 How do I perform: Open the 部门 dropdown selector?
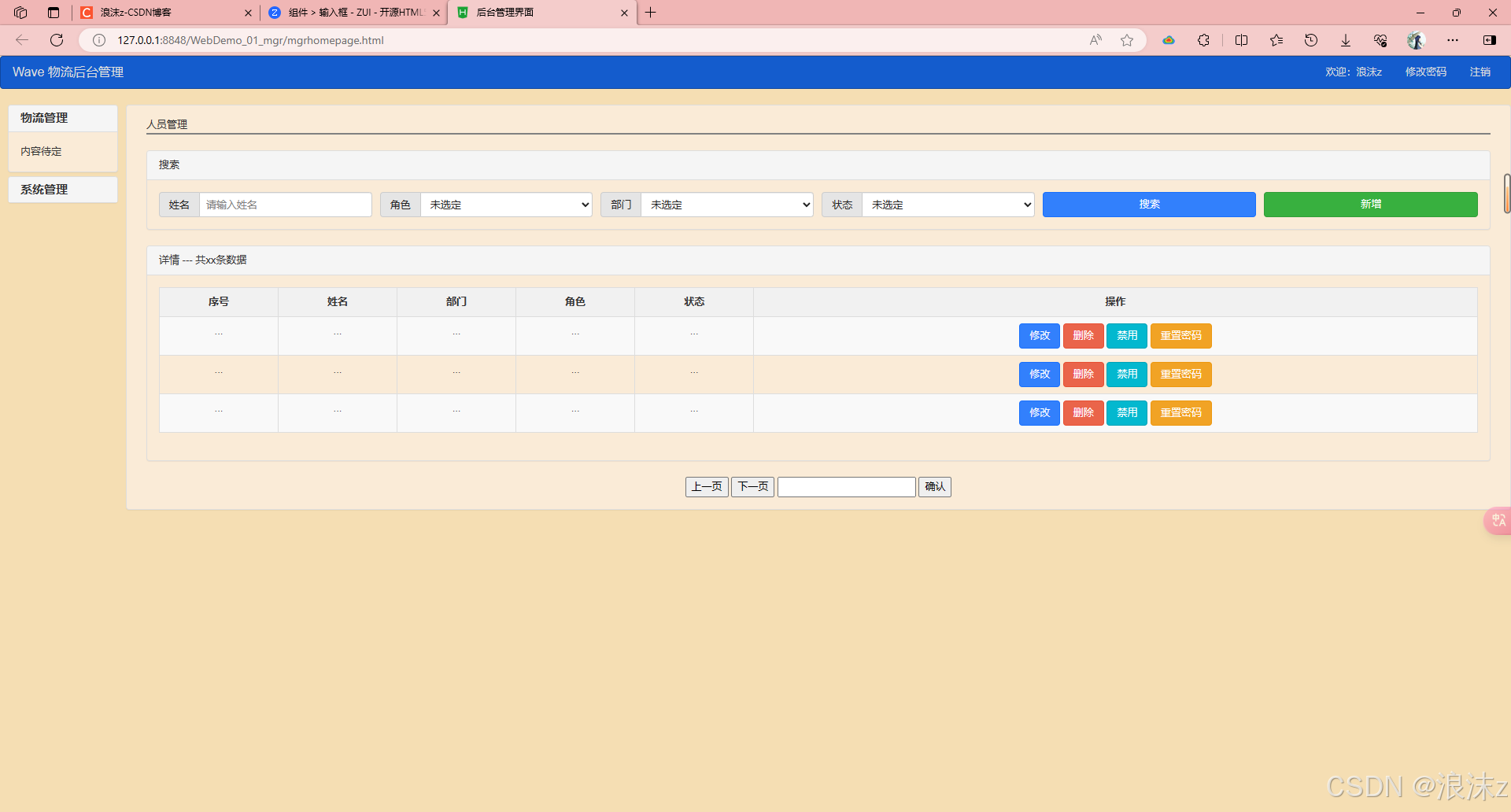tap(727, 205)
